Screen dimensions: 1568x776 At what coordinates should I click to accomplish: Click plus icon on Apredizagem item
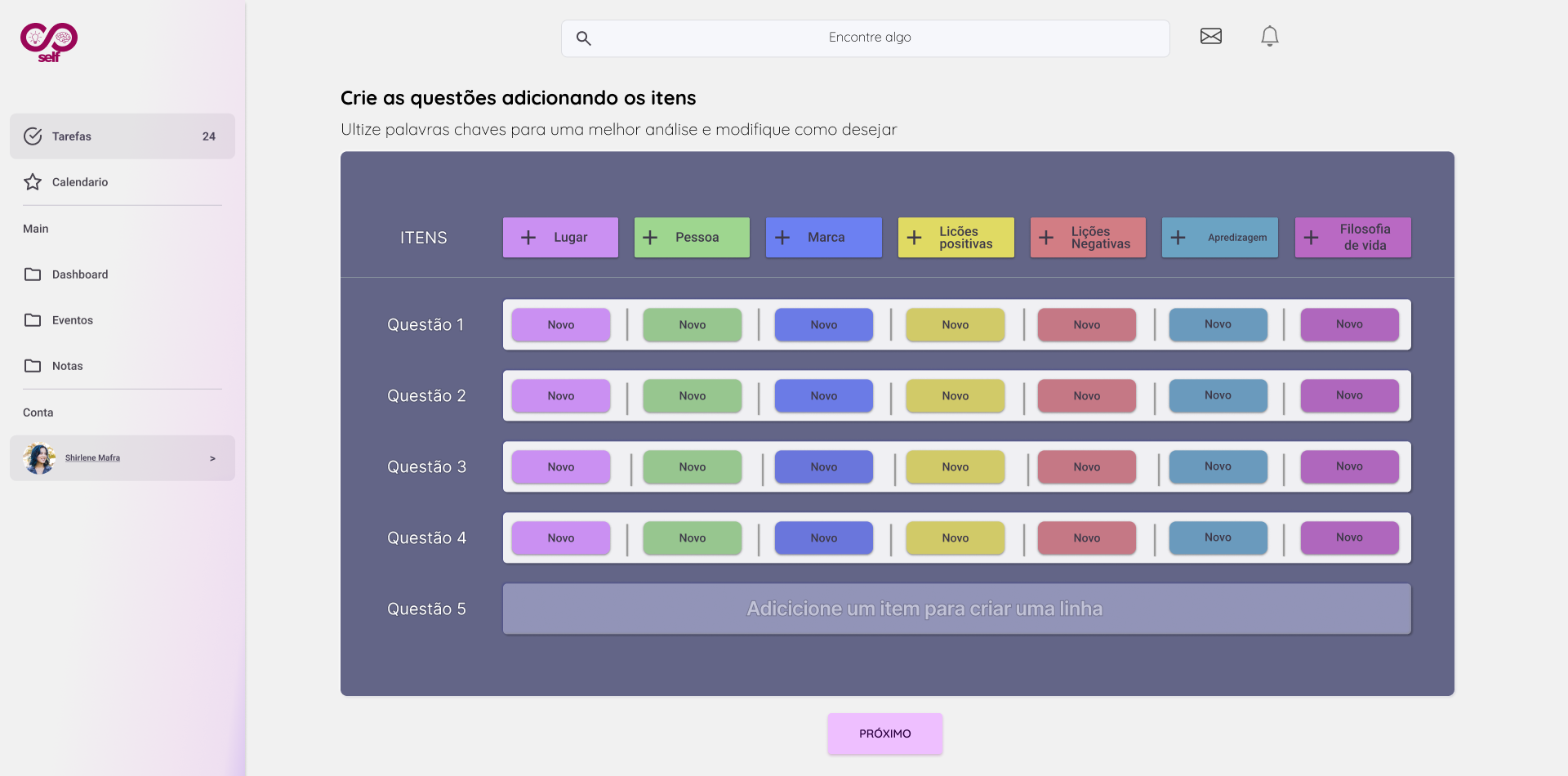coord(1178,238)
